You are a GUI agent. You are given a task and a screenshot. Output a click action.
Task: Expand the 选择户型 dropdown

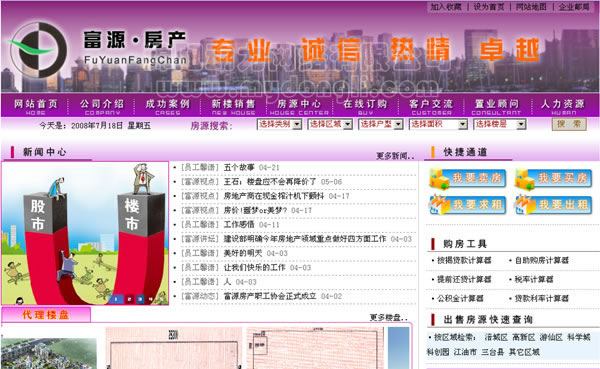(x=381, y=124)
